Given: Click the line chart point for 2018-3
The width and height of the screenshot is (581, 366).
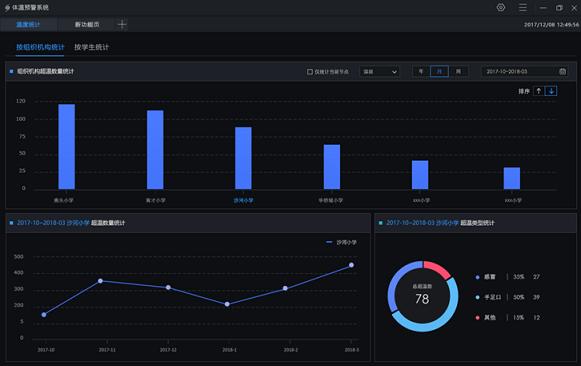Looking at the screenshot, I should click(351, 265).
